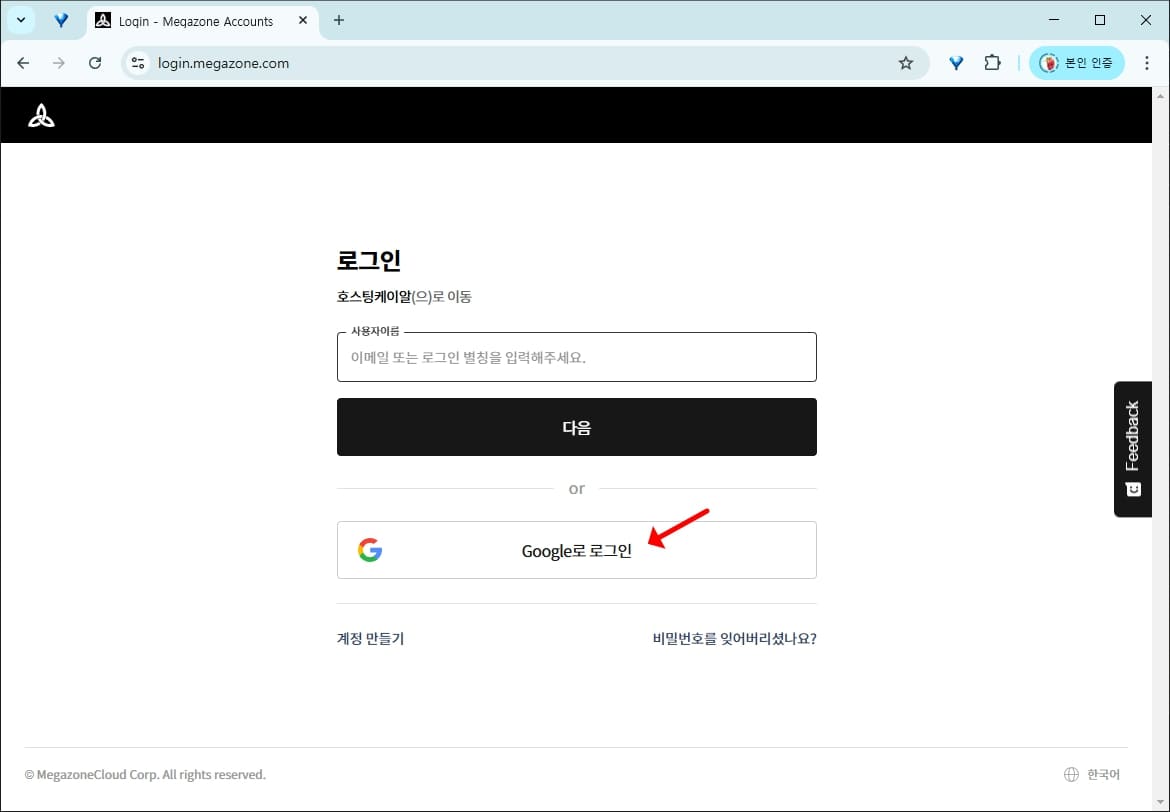Sign in with the Google로 로그인 button
This screenshot has width=1170, height=812.
[576, 551]
